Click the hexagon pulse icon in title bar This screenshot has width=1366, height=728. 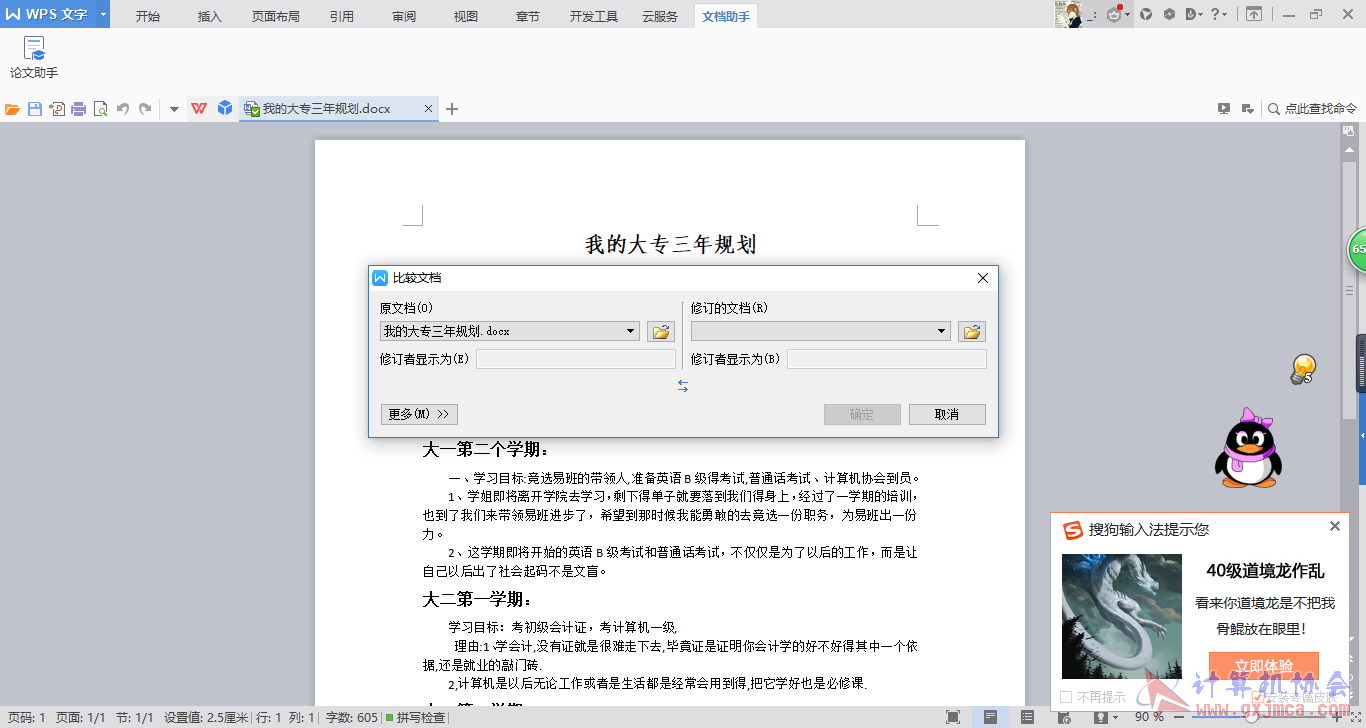point(1169,14)
